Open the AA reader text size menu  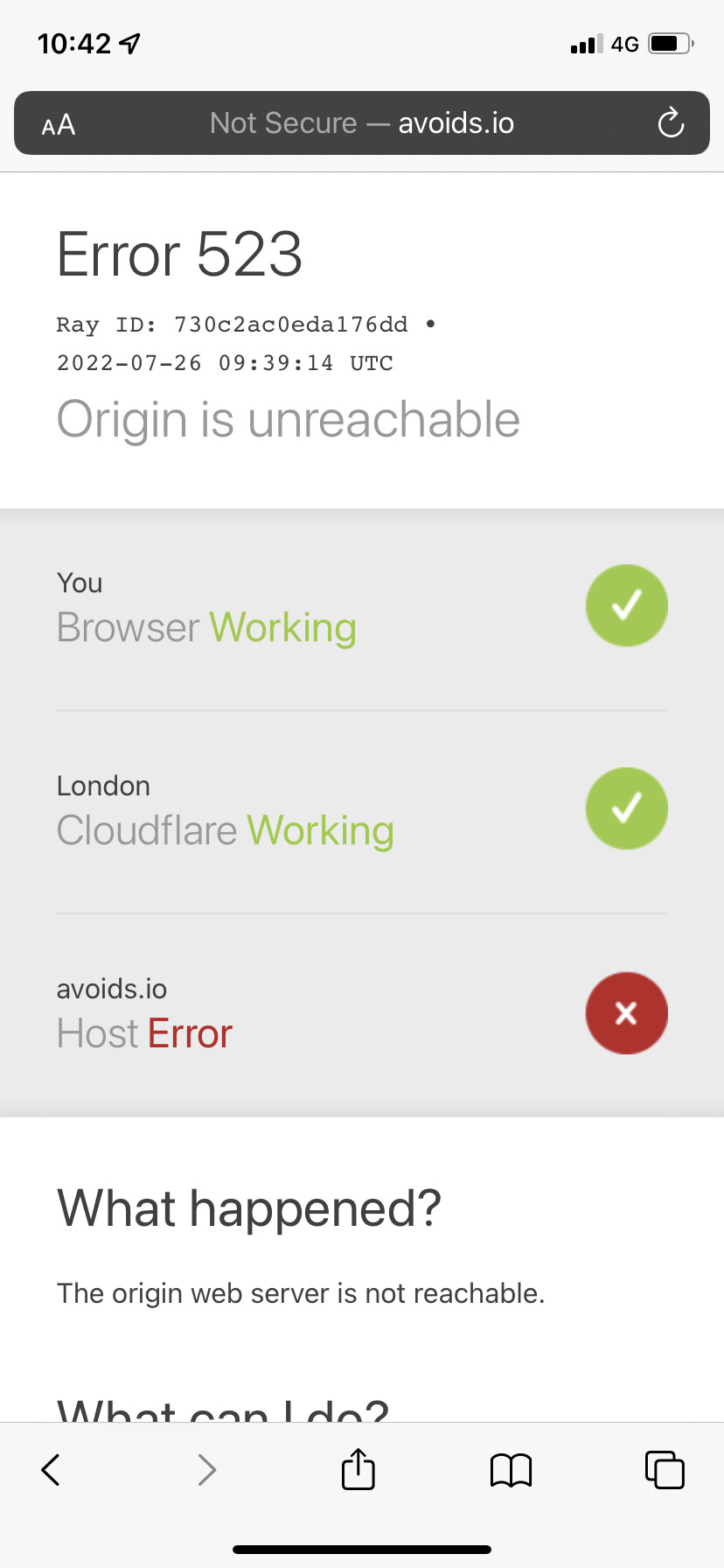59,125
